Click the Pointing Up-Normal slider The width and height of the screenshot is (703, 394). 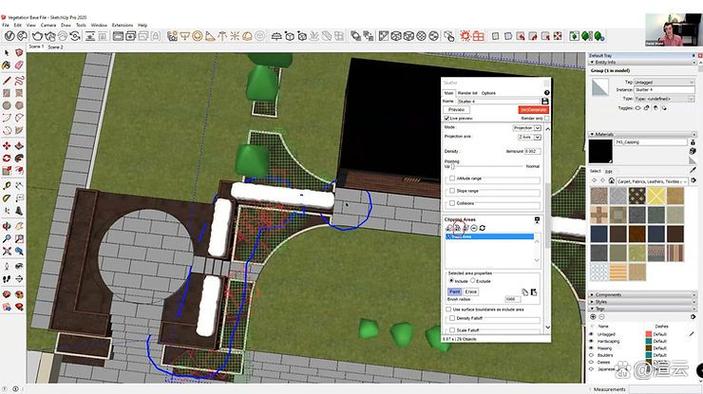point(487,166)
